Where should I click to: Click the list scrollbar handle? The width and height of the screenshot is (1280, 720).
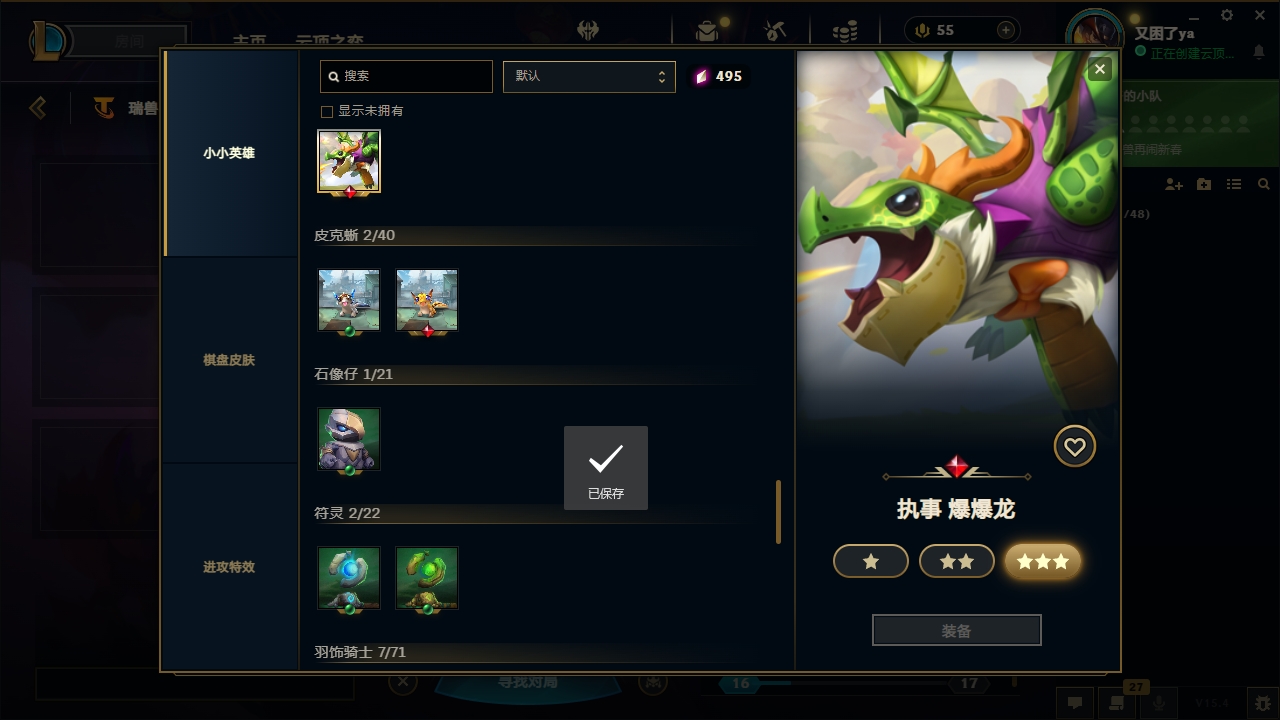pyautogui.click(x=778, y=512)
